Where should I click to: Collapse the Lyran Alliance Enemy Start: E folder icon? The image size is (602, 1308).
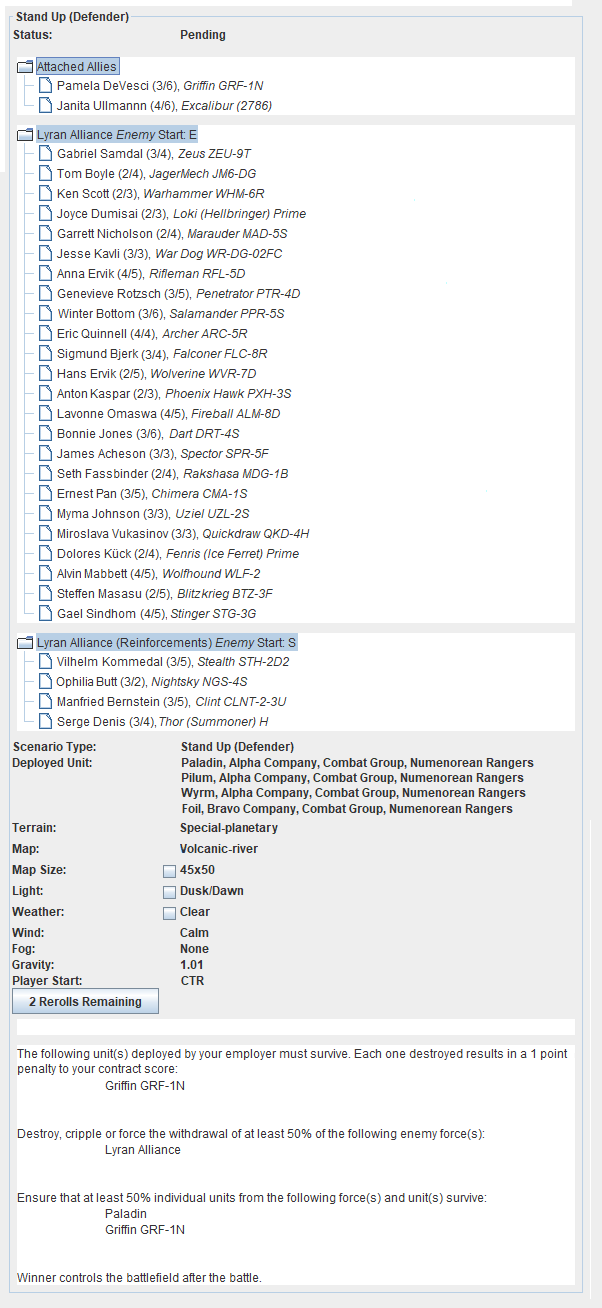point(26,134)
